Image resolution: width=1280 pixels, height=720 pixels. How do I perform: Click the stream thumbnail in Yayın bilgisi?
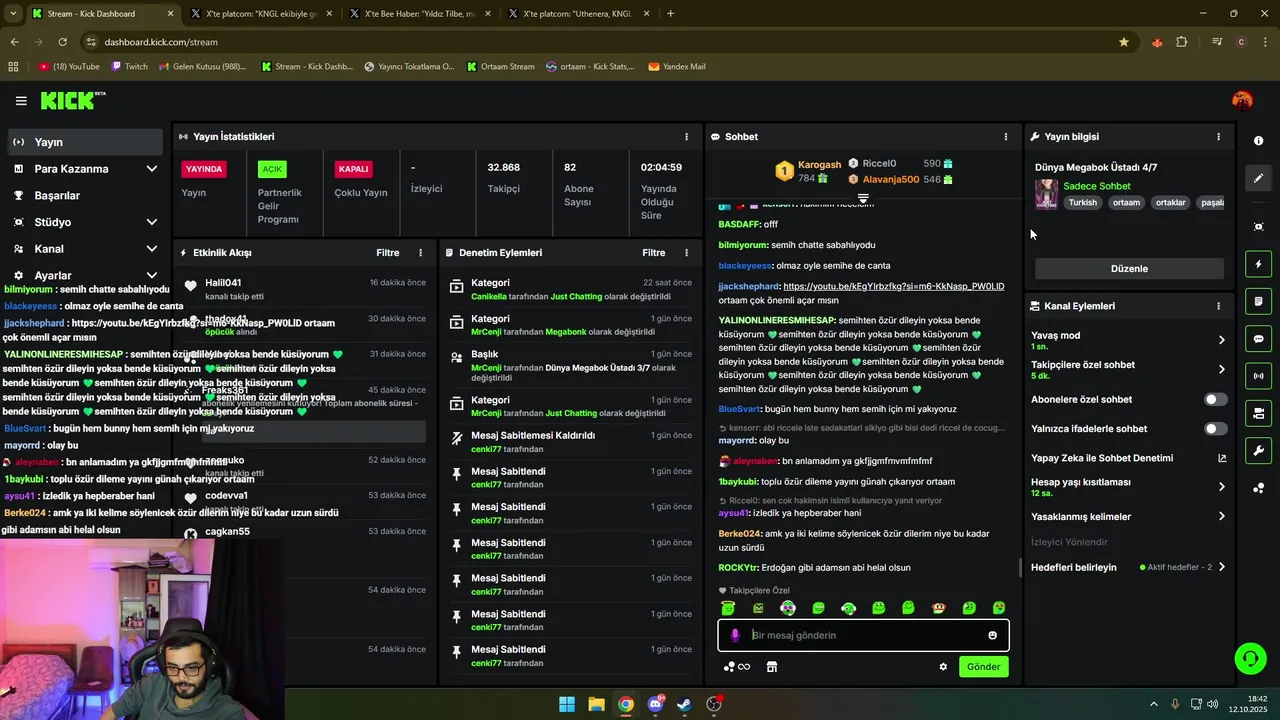coord(1046,194)
